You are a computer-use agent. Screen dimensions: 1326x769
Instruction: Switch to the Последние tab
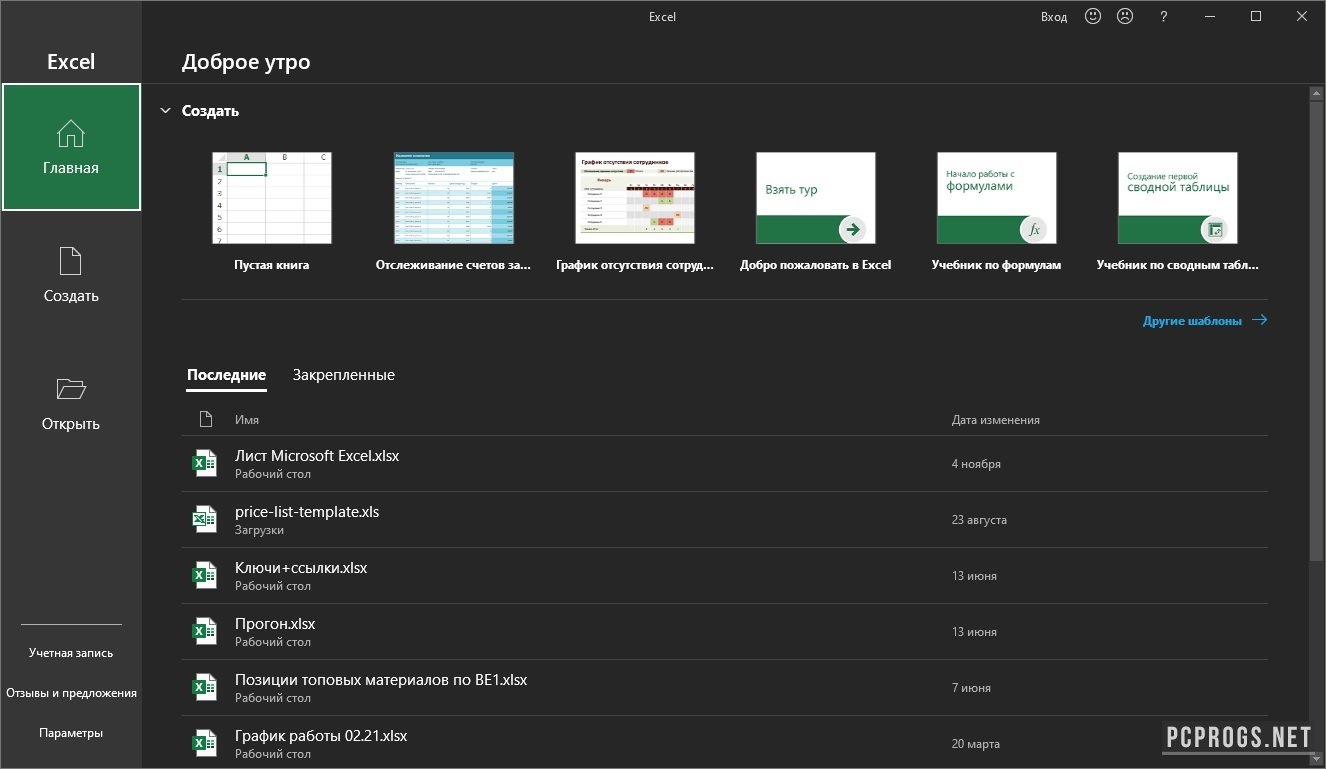pos(226,375)
